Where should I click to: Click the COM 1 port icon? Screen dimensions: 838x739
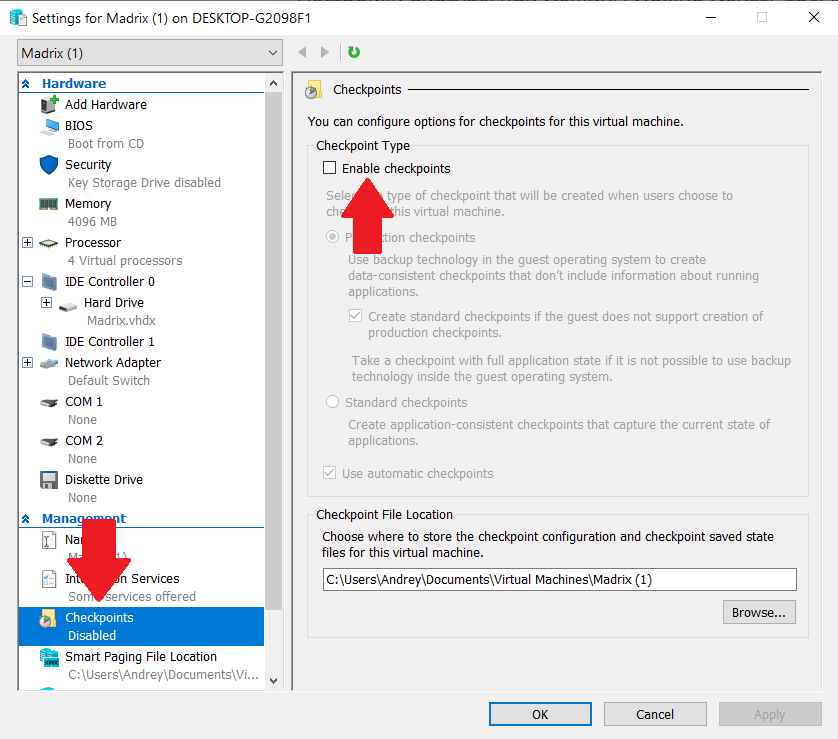click(x=49, y=403)
